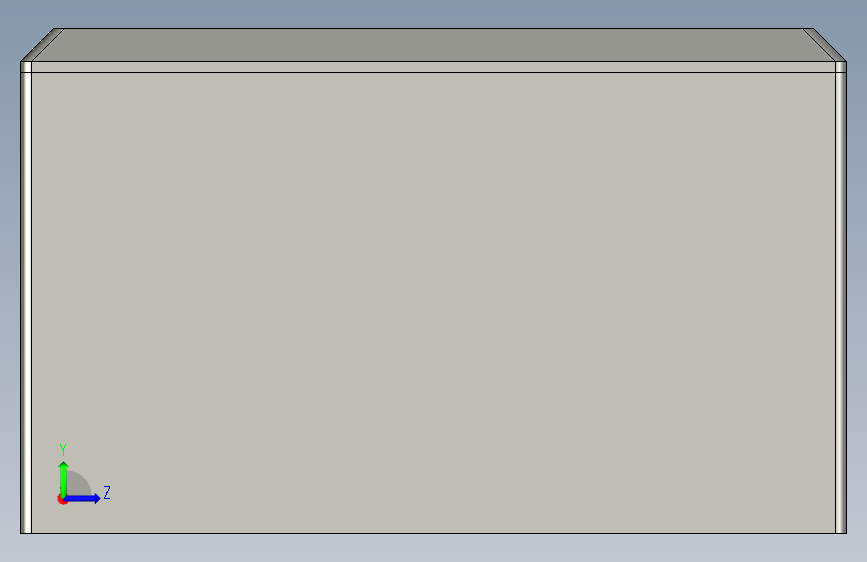The height and width of the screenshot is (562, 867).
Task: Click the empty background above the model
Action: 433,12
